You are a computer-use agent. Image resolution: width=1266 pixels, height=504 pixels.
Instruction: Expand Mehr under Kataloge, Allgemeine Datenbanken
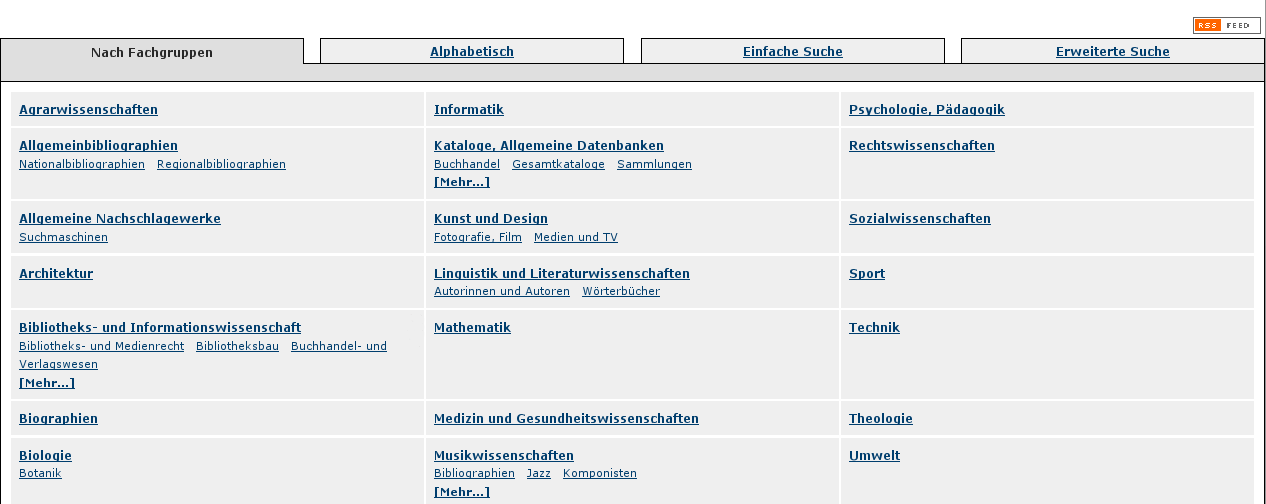(461, 182)
